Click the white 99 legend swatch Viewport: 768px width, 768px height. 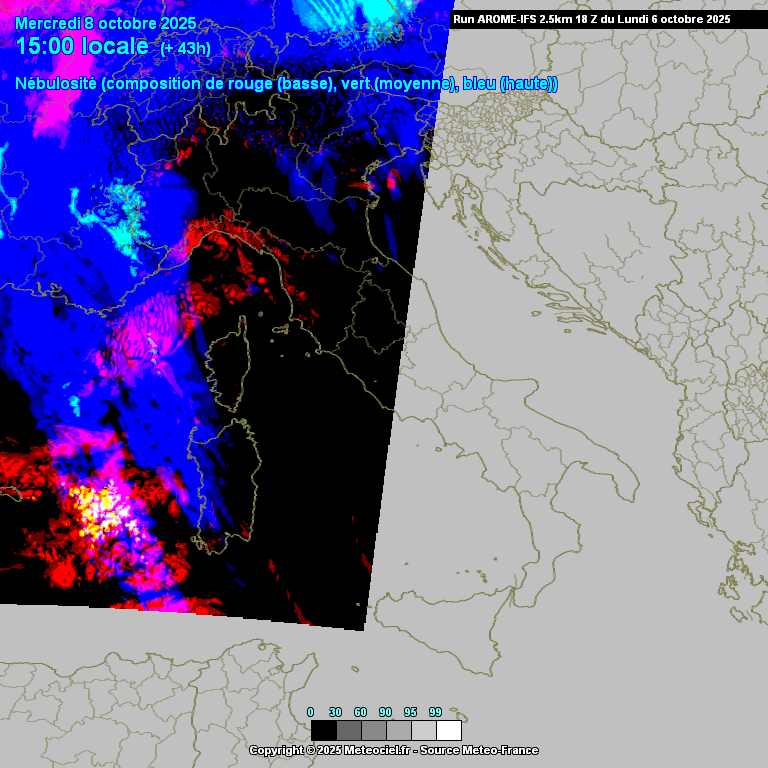449,730
